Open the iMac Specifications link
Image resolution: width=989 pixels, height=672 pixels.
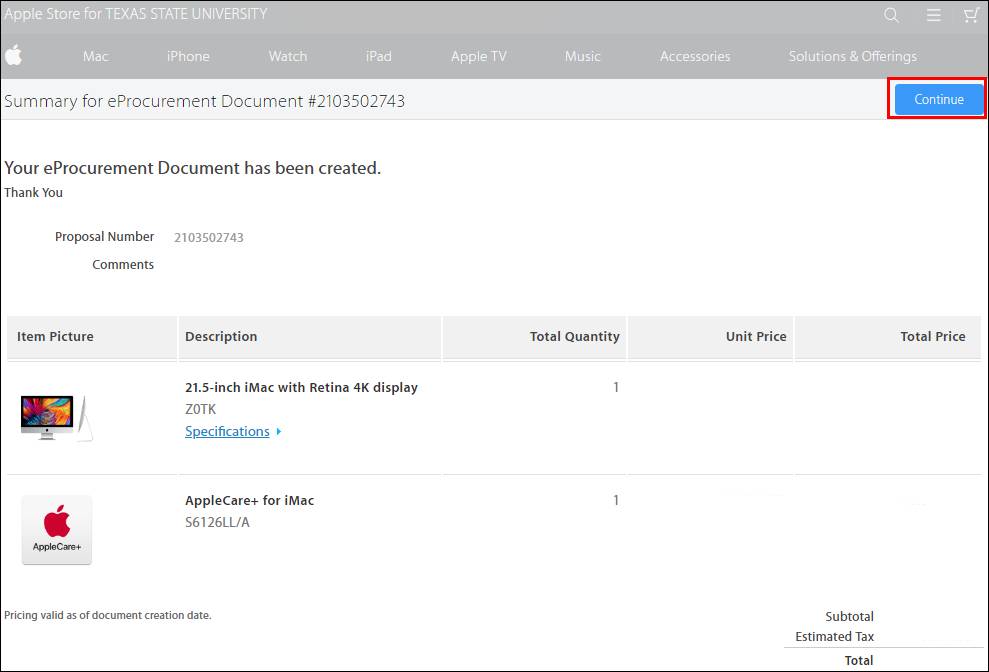(x=227, y=431)
